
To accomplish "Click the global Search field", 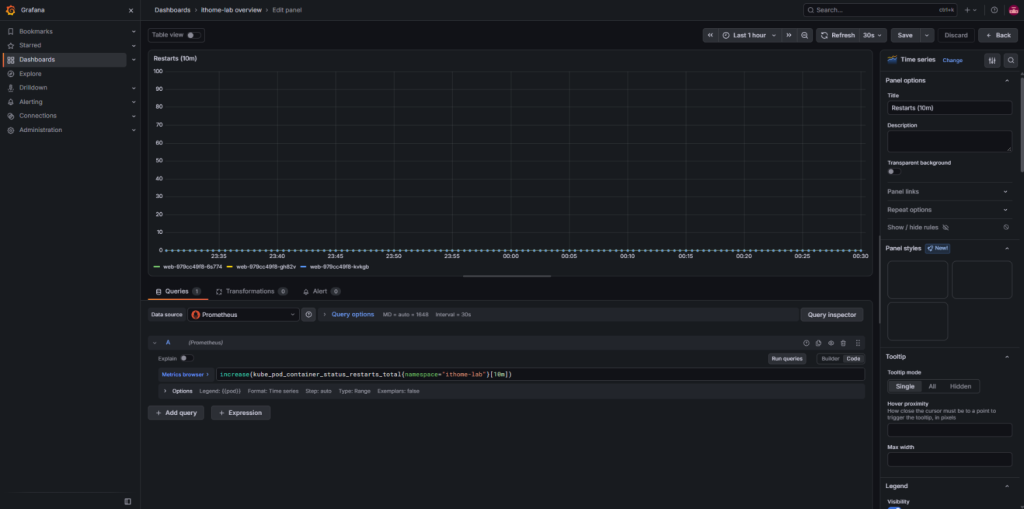I will [880, 10].
